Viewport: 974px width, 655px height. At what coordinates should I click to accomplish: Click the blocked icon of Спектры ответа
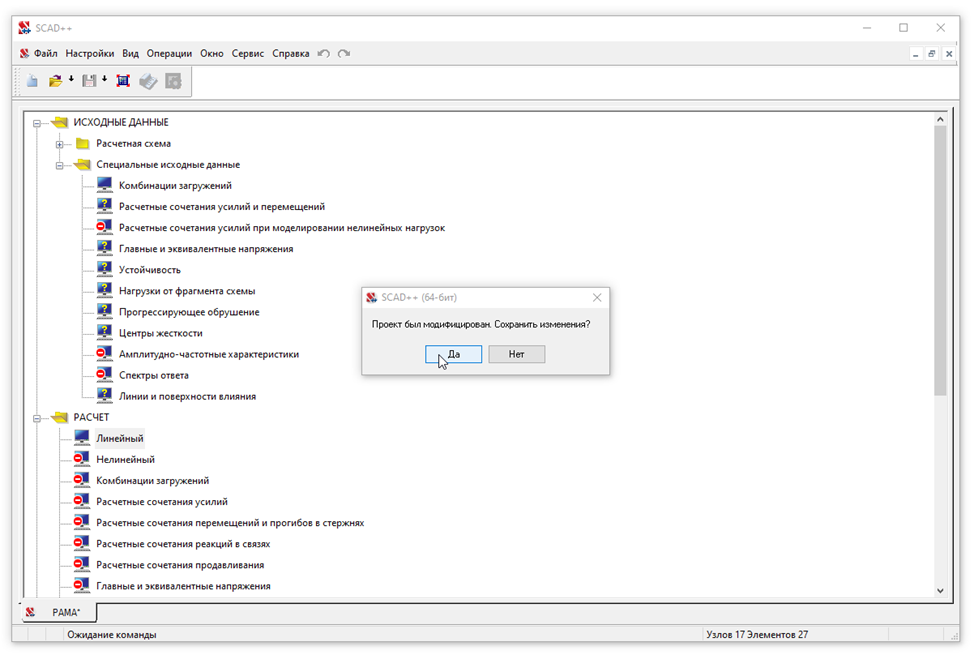click(x=104, y=375)
